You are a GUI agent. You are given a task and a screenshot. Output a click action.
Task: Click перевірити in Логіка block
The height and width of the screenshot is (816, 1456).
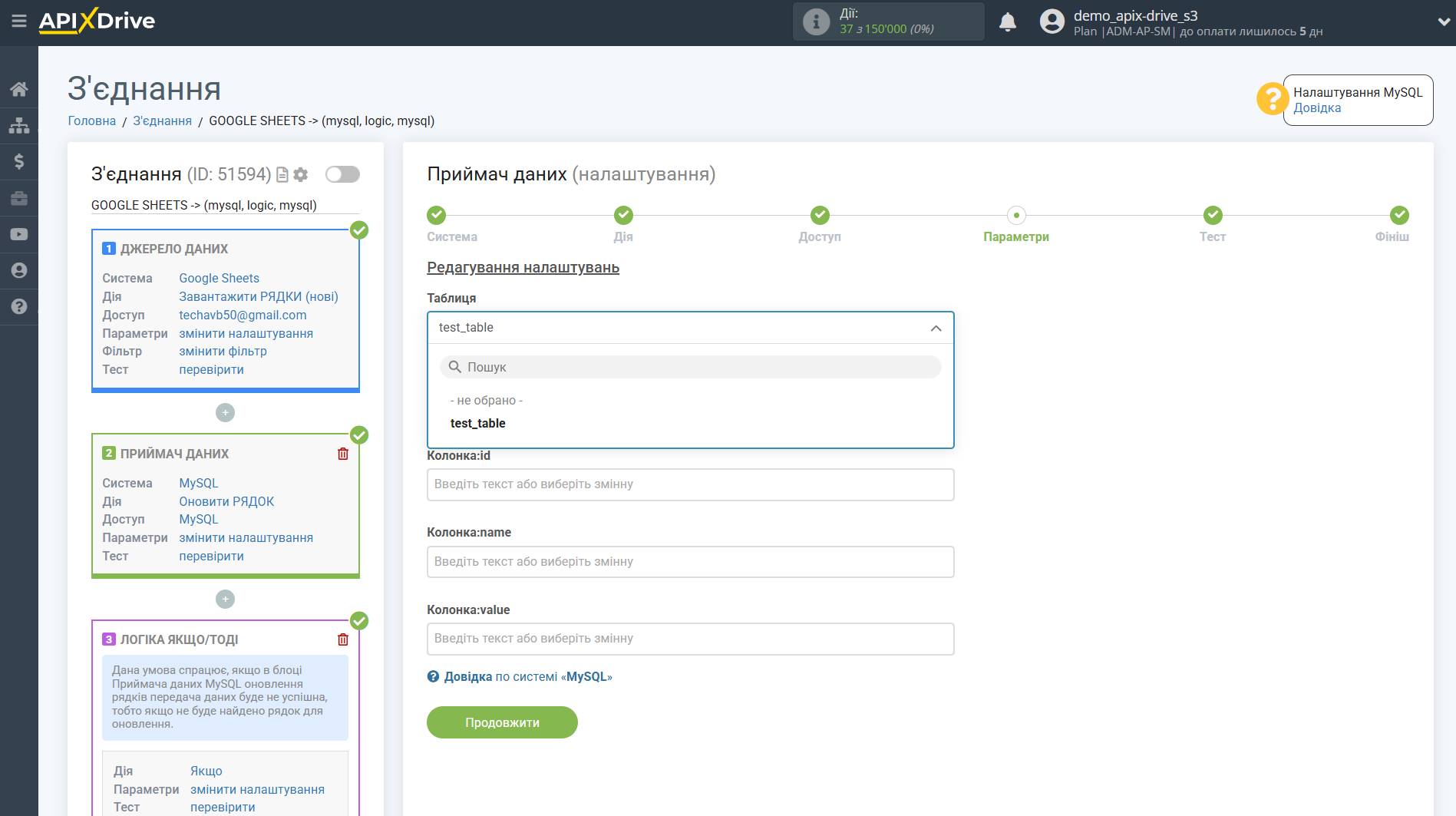(223, 807)
